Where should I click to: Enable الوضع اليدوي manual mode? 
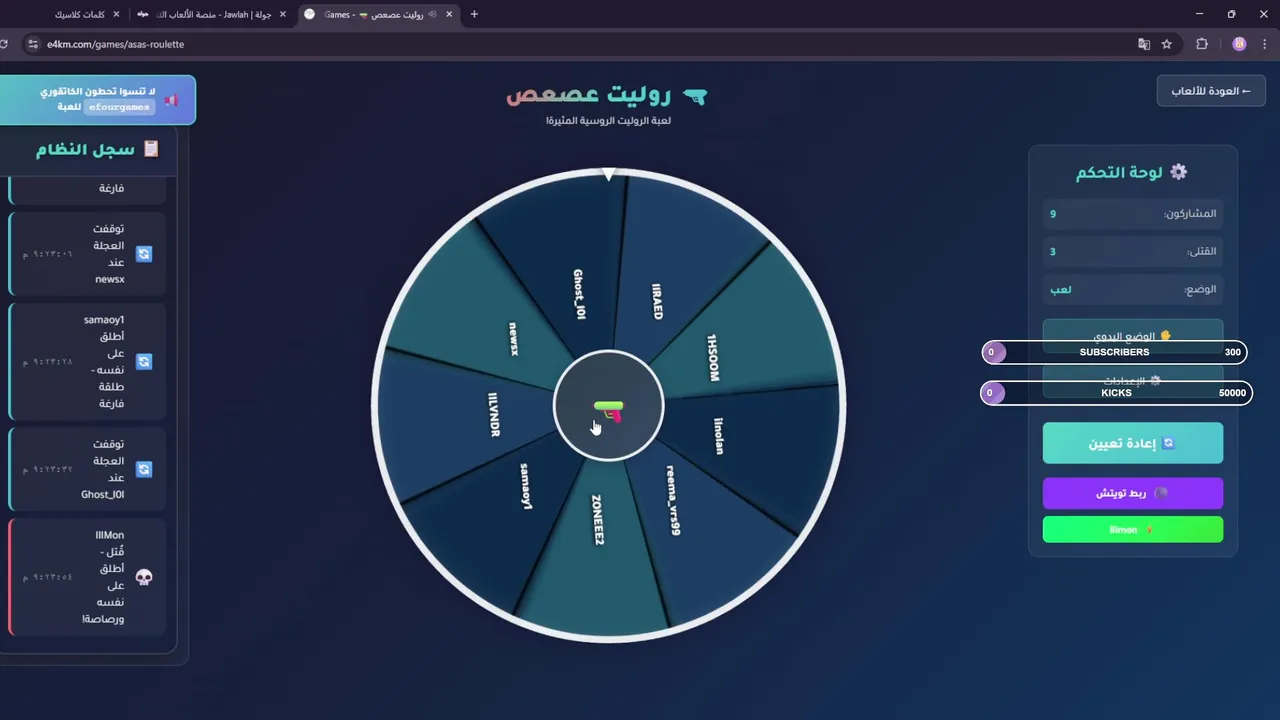[x=1133, y=334]
